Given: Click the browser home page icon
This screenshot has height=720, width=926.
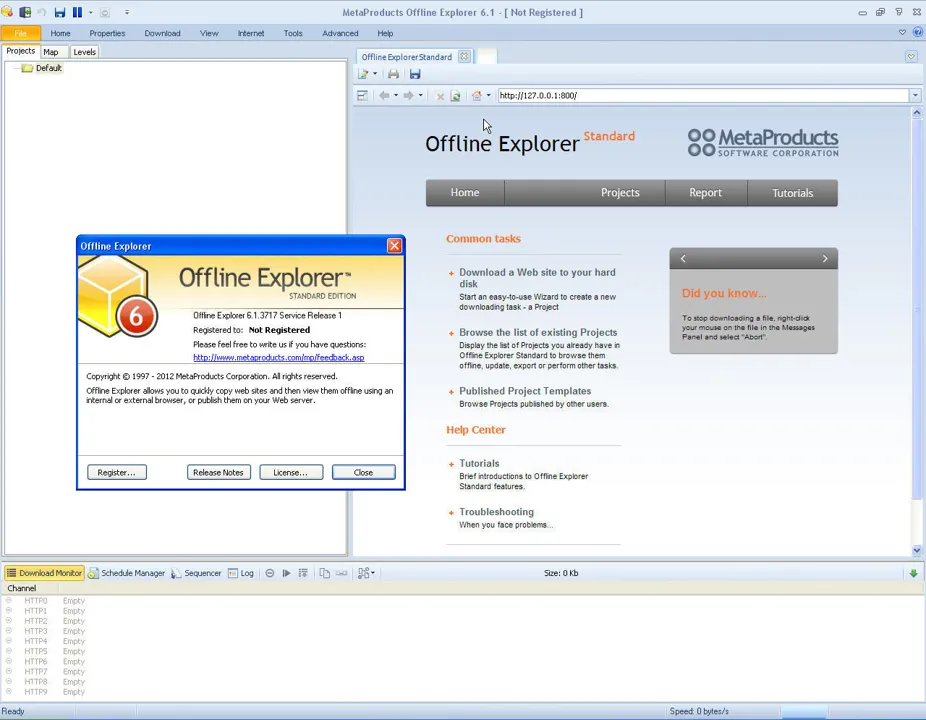Looking at the screenshot, I should tap(477, 95).
